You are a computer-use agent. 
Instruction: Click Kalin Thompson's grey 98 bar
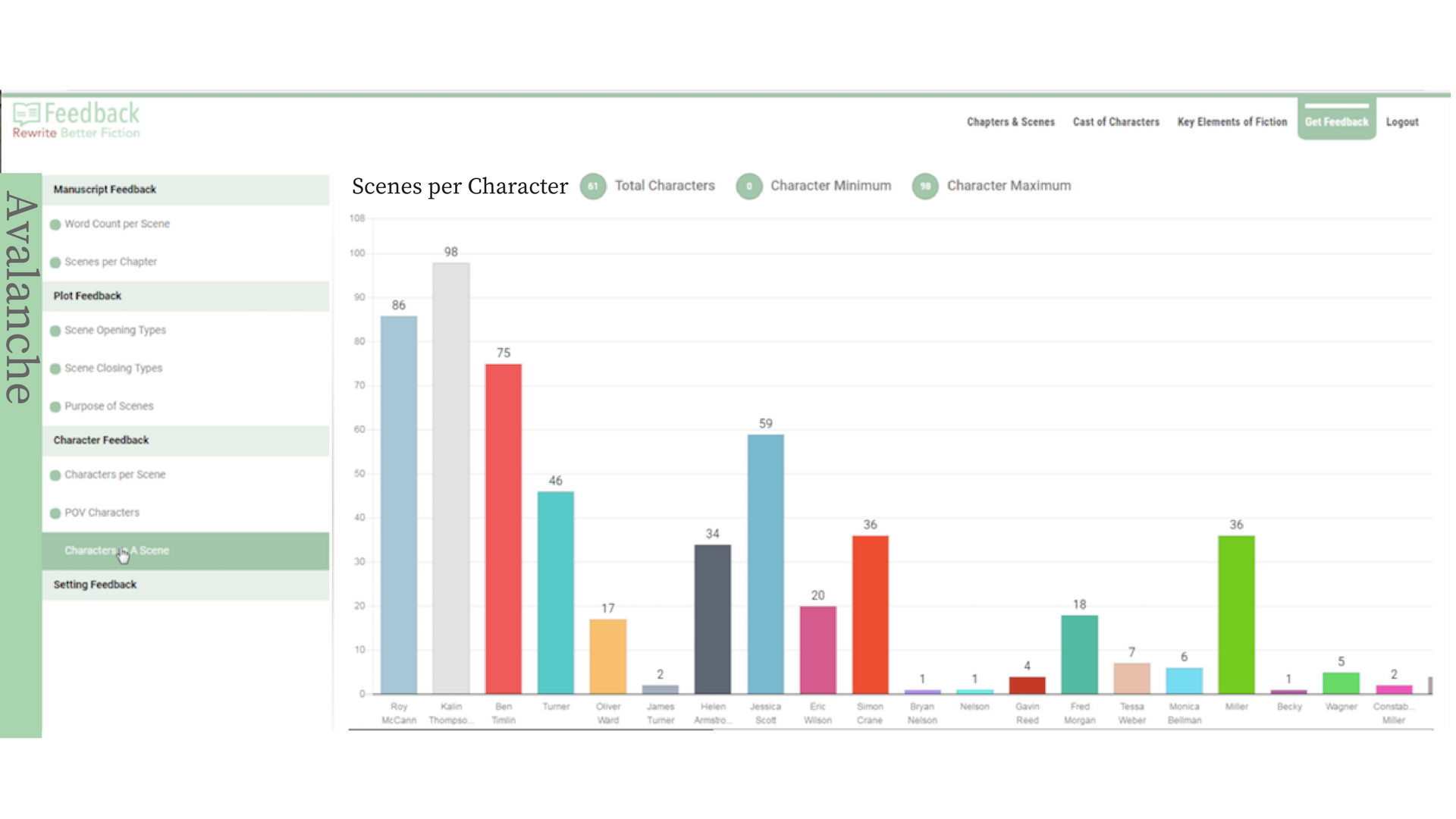(451, 478)
